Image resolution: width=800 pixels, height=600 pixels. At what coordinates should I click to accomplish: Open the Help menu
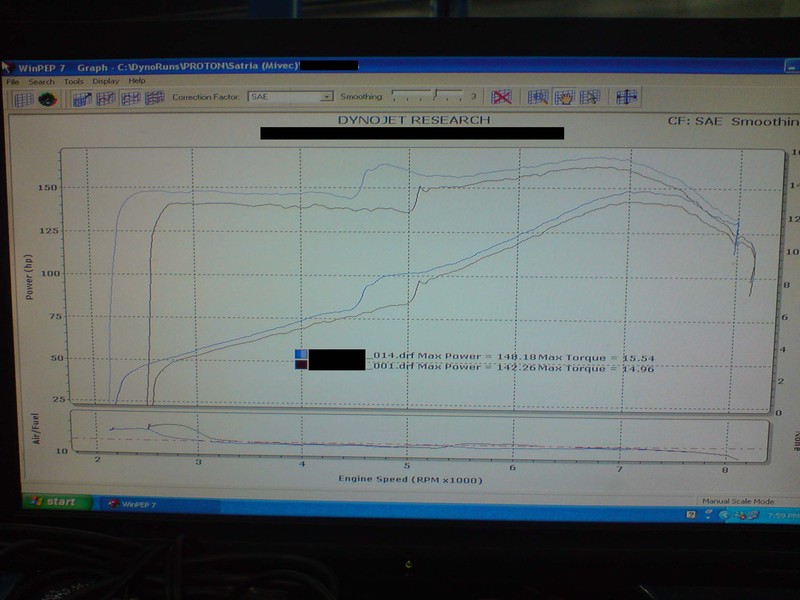coord(137,81)
